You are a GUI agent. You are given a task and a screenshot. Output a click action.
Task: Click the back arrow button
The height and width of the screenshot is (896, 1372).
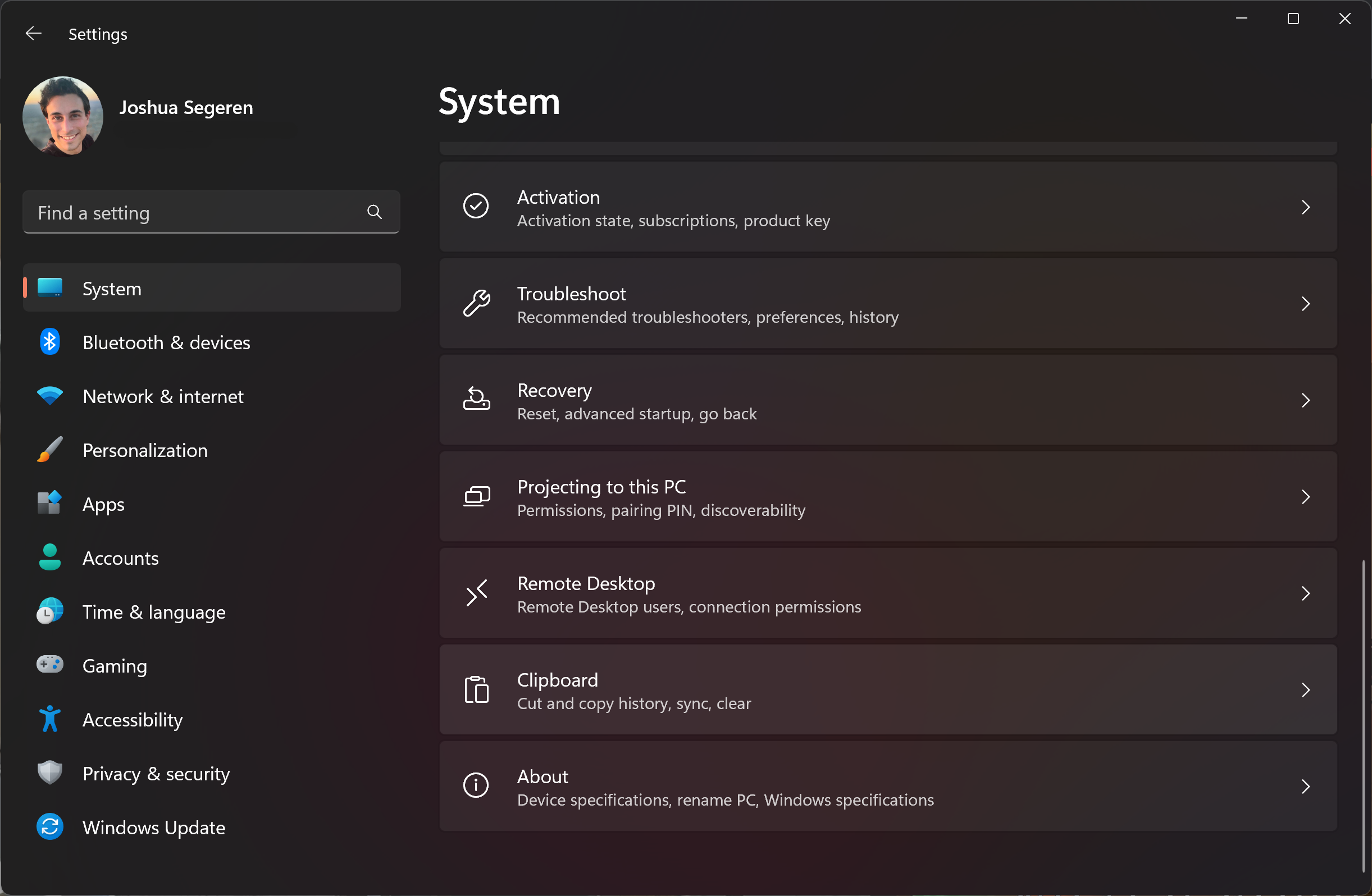(31, 33)
